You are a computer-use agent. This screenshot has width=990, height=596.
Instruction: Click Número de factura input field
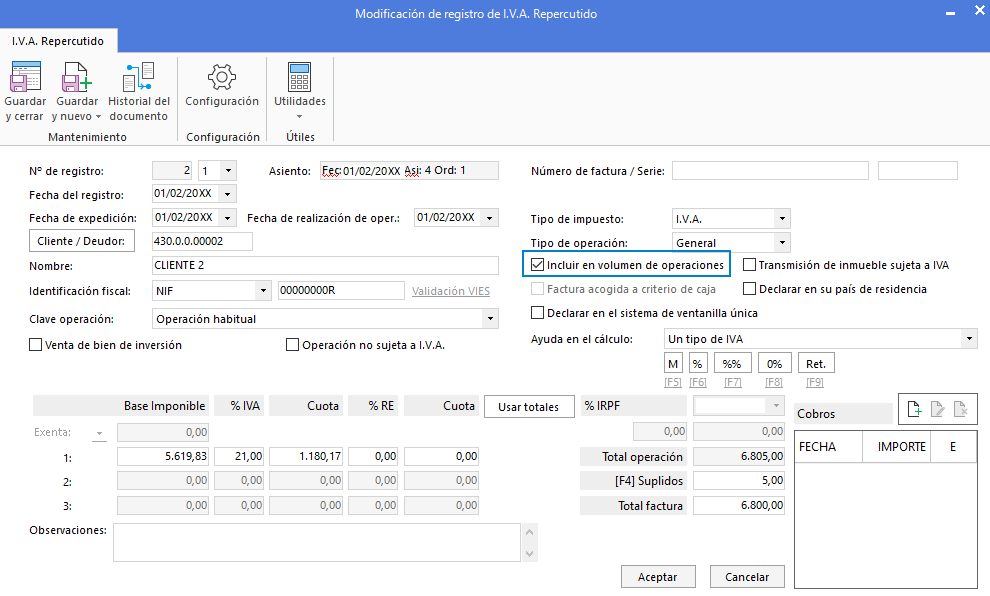pyautogui.click(x=770, y=170)
